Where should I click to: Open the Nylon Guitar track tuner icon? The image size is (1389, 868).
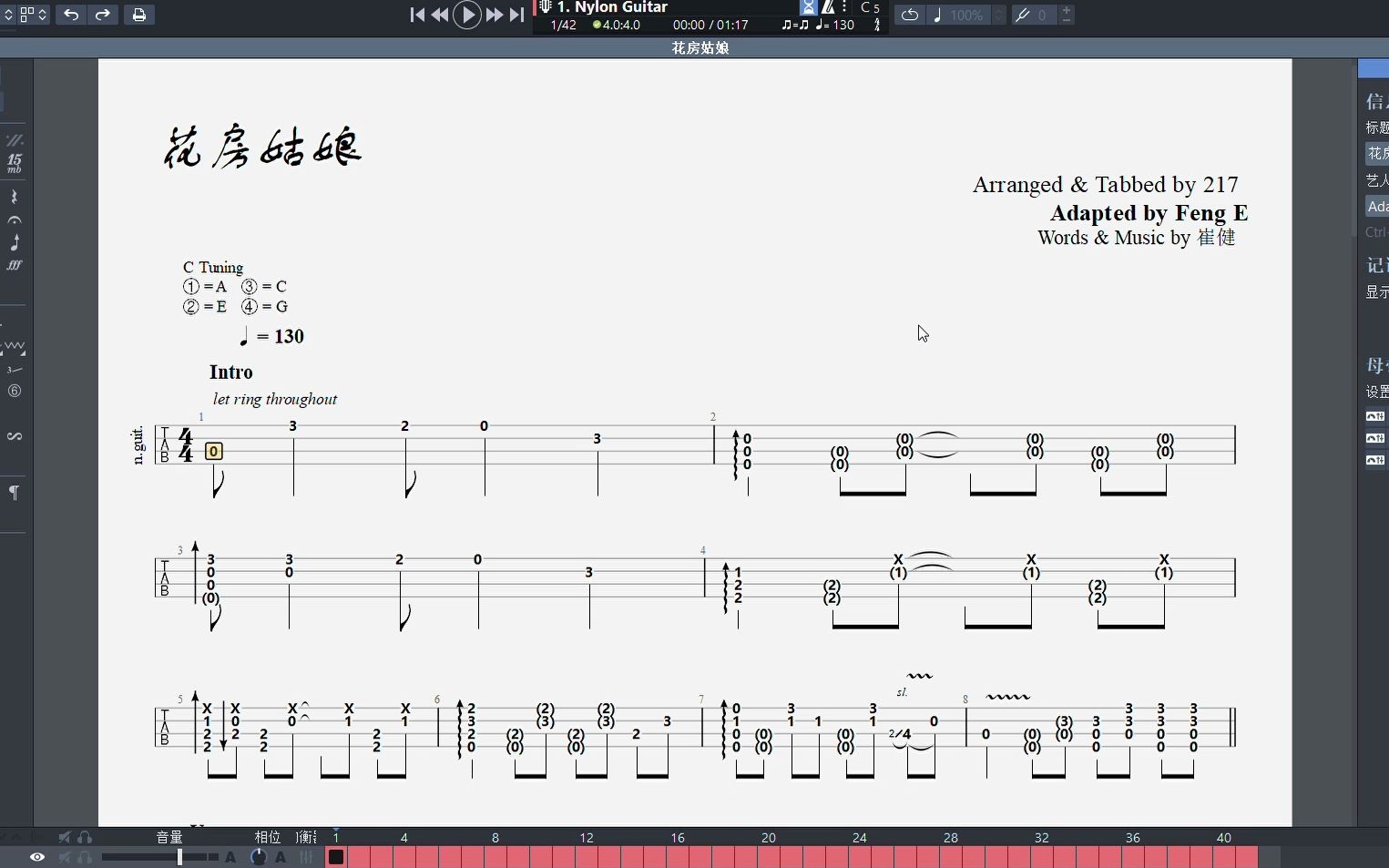[545, 7]
